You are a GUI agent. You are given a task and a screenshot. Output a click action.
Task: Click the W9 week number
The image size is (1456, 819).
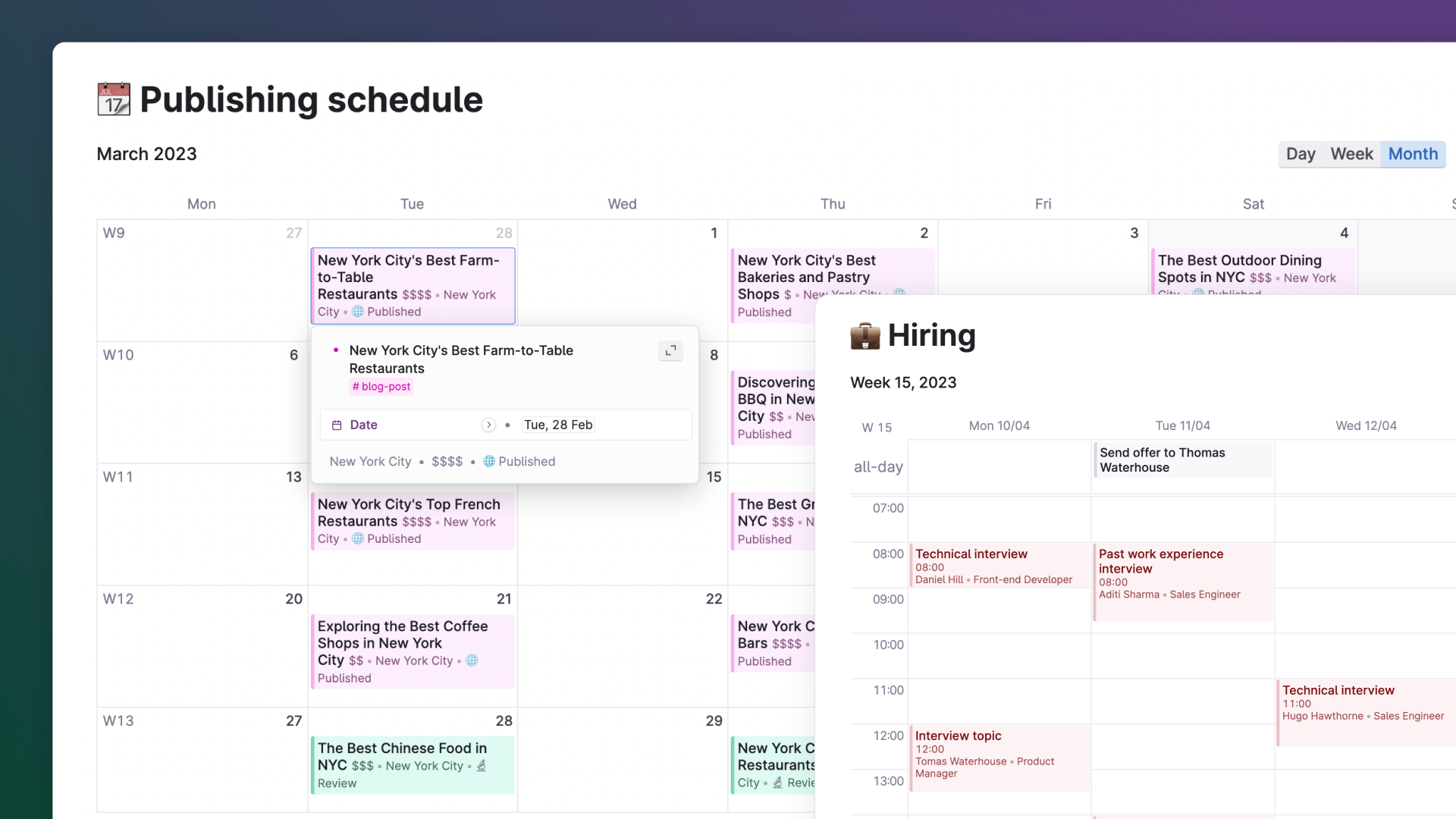pyautogui.click(x=114, y=233)
